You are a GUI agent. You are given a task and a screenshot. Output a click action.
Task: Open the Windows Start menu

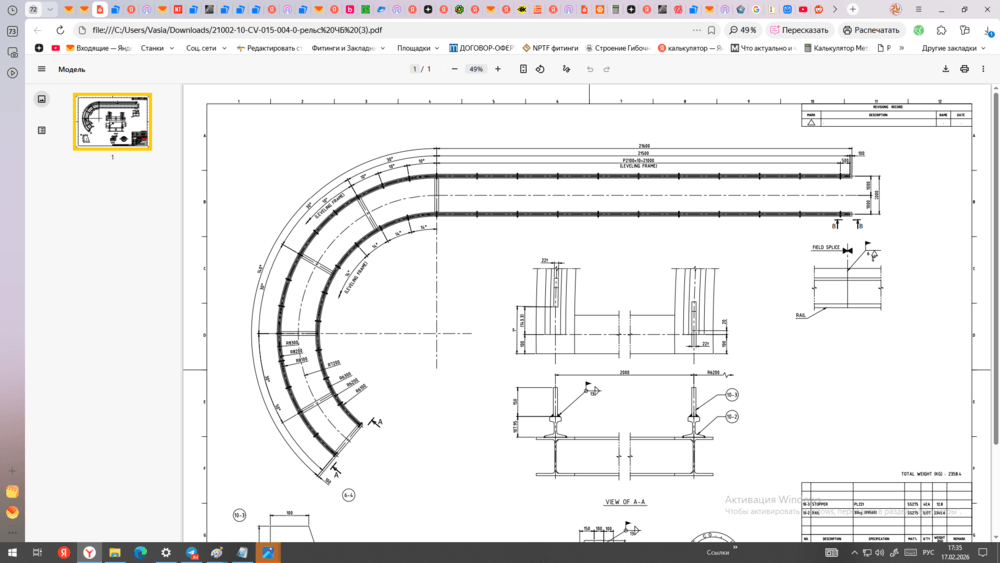point(11,552)
